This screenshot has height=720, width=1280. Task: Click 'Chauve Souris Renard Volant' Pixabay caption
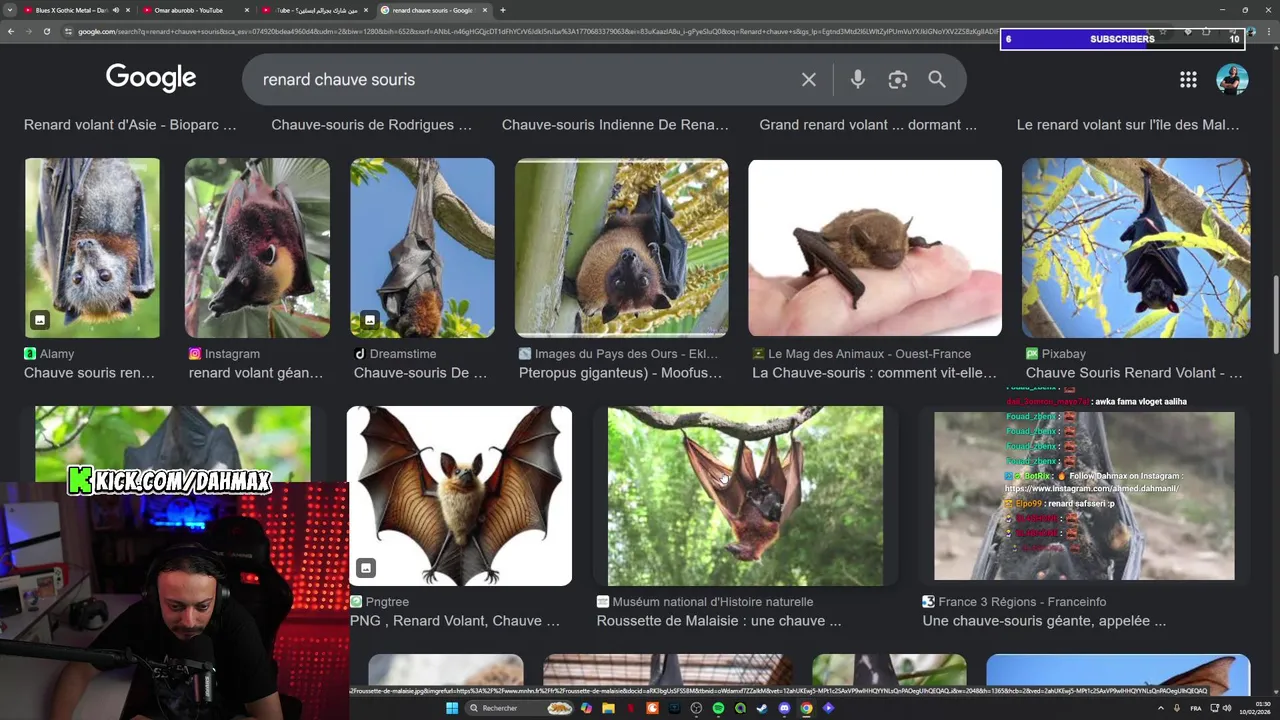coord(1134,373)
